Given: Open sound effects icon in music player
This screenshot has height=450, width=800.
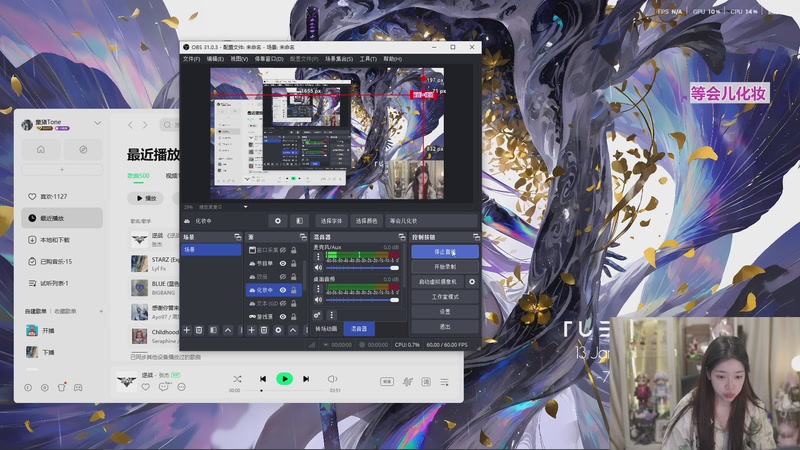Looking at the screenshot, I should click(x=407, y=382).
